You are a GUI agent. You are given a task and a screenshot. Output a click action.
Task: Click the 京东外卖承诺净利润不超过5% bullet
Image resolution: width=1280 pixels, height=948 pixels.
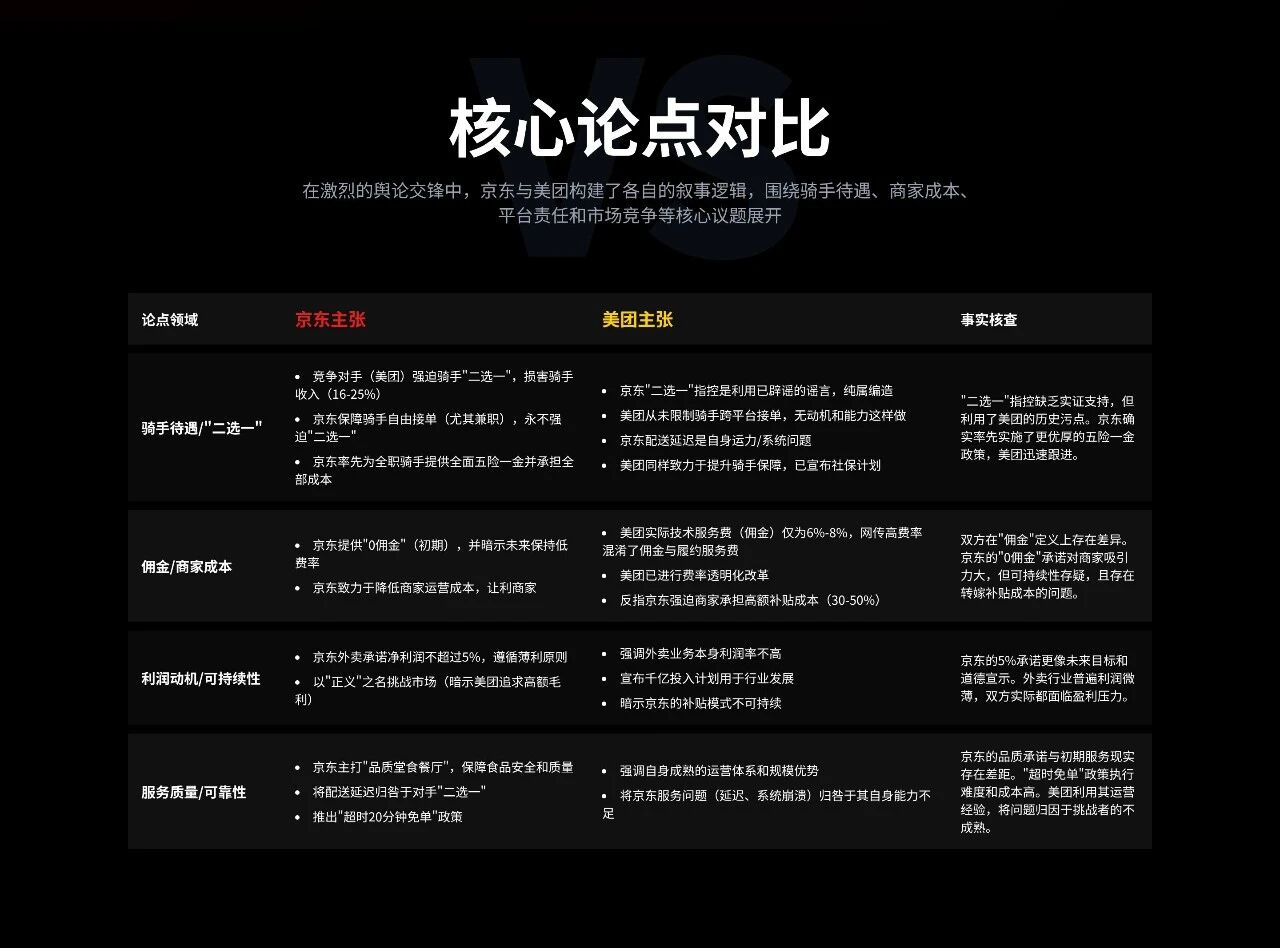[439, 658]
